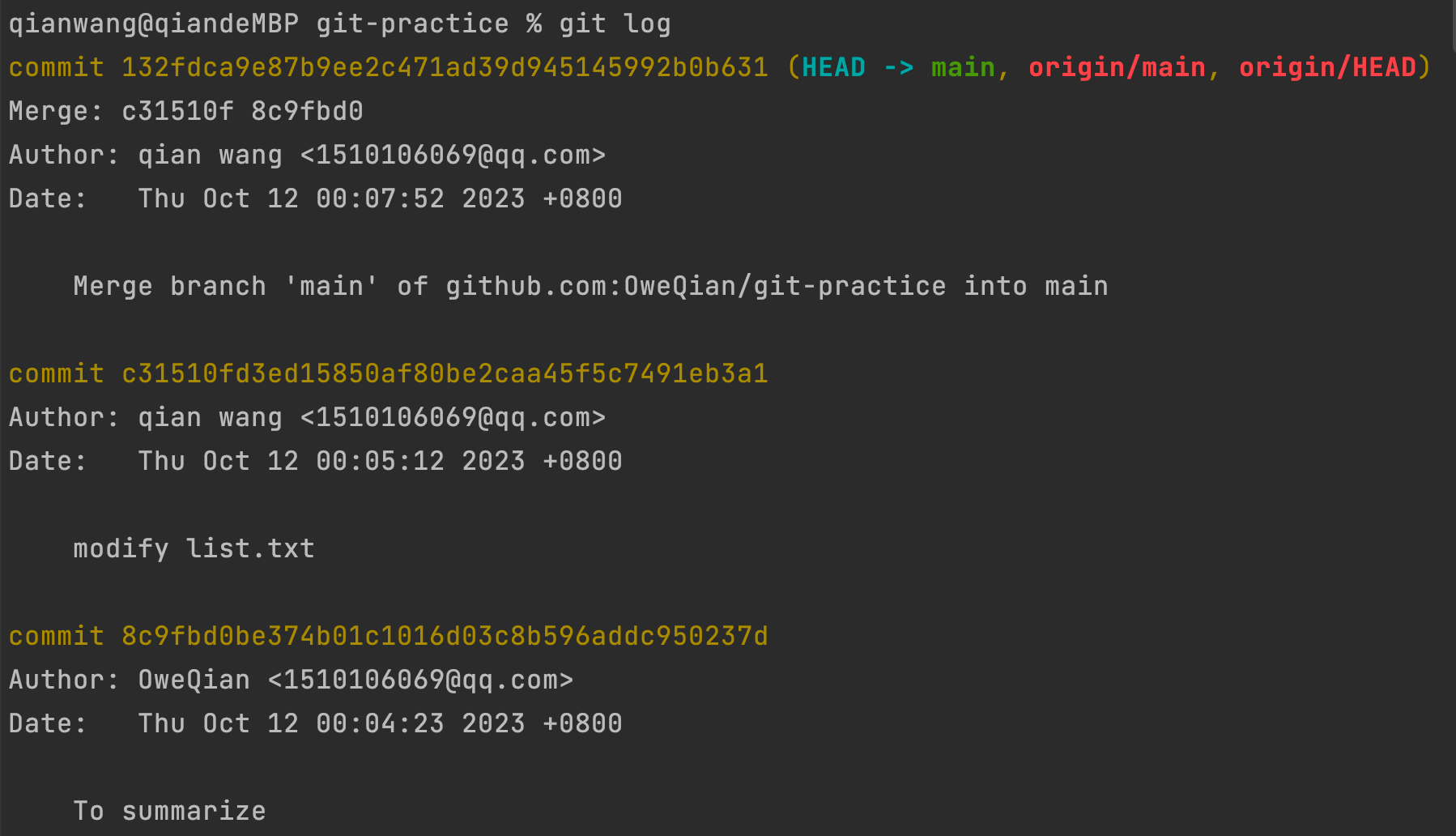Click merge parent hash c31510f
Image resolution: width=1456 pixels, height=836 pixels.
[177, 111]
